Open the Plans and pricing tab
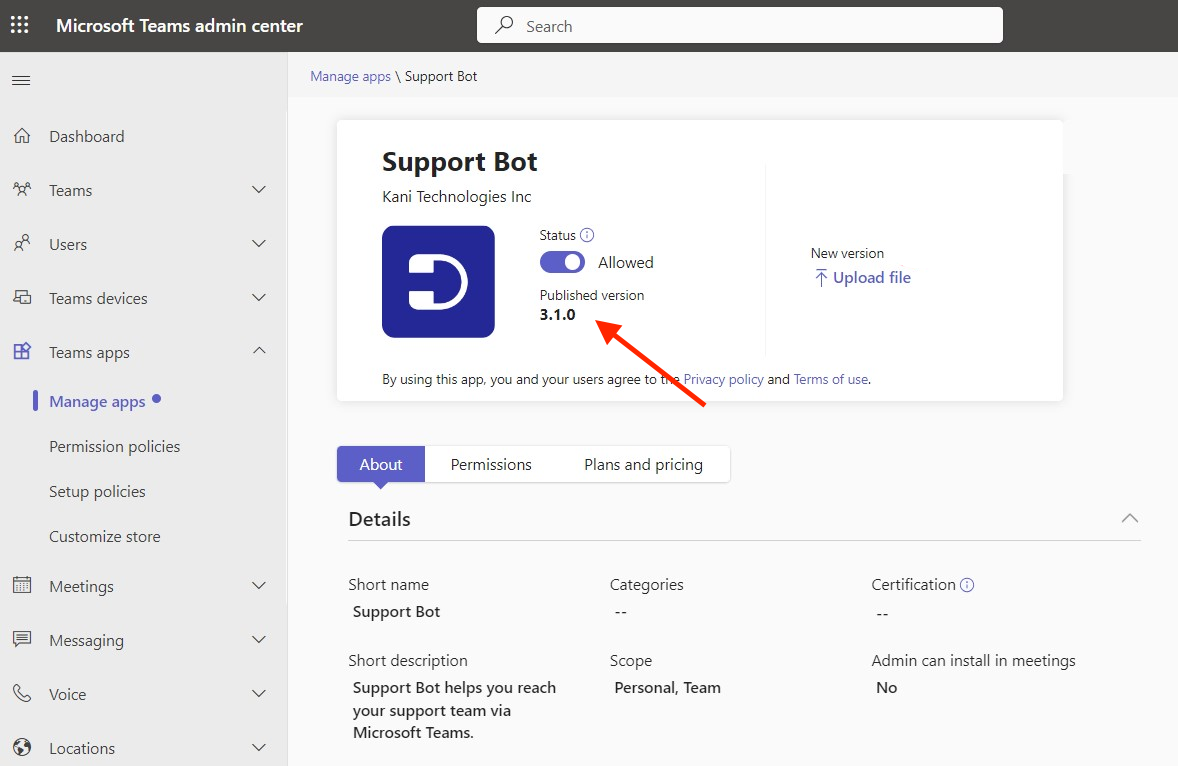The height and width of the screenshot is (766, 1178). (643, 464)
